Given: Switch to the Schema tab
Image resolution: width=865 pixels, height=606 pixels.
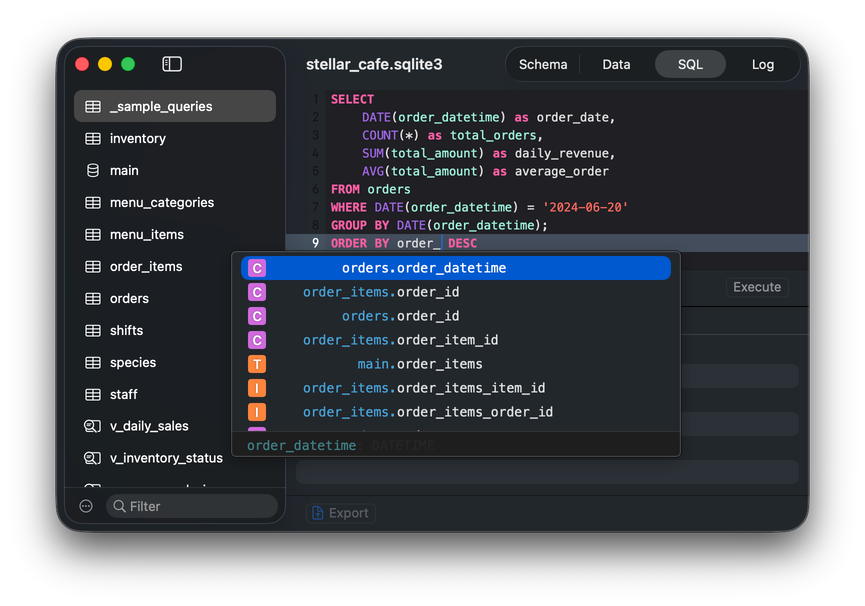Looking at the screenshot, I should coord(543,64).
